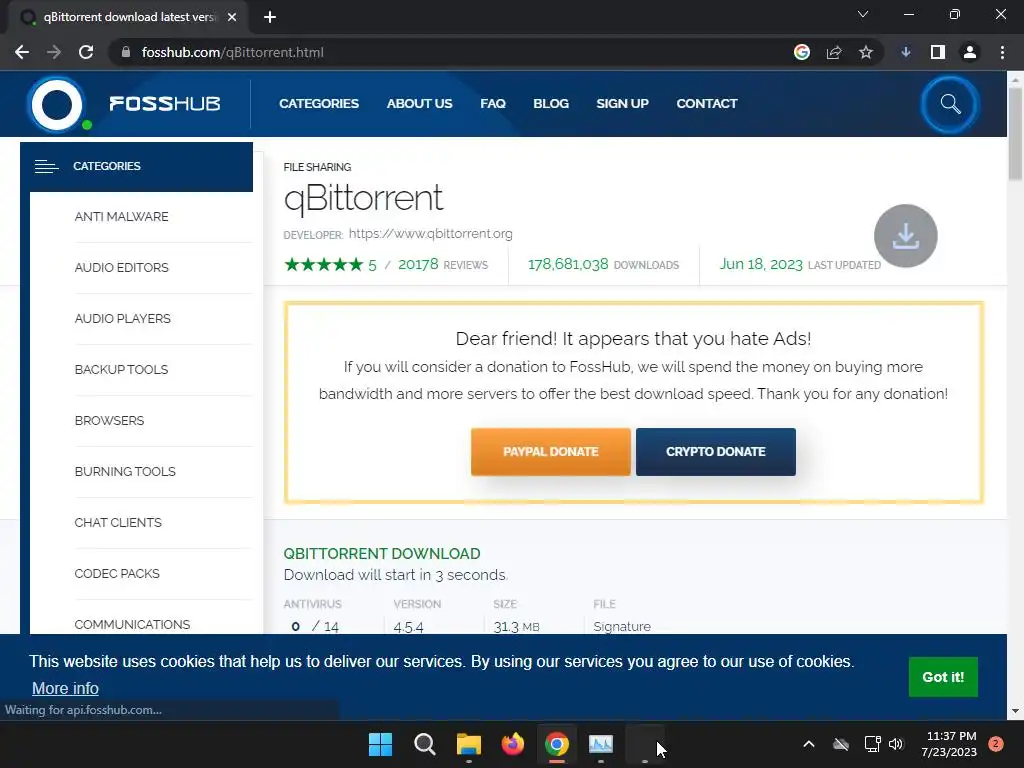
Task: Open the FAQ navigation item
Action: pos(493,104)
